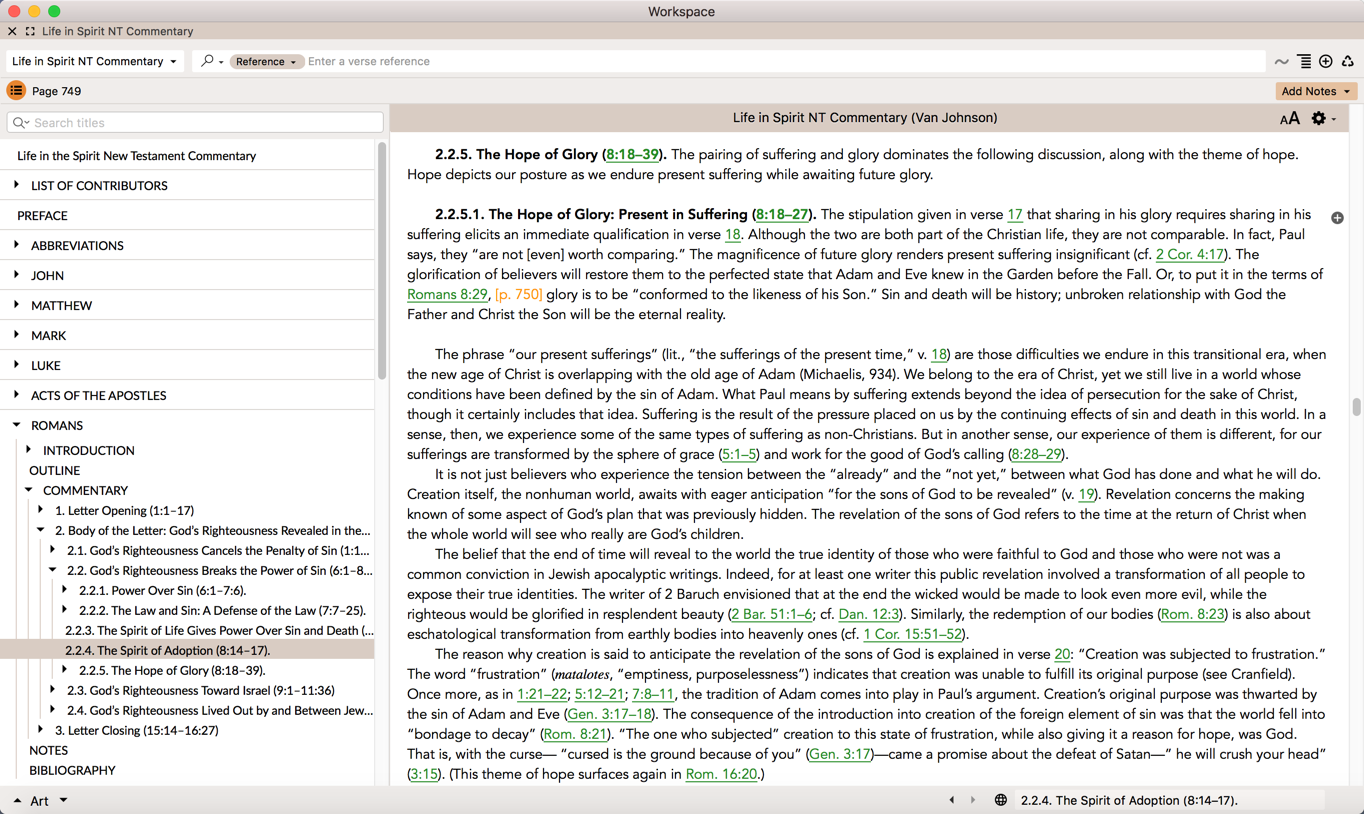Click the globe icon in the status bar
Screen dimensions: 1364x814
1000,800
